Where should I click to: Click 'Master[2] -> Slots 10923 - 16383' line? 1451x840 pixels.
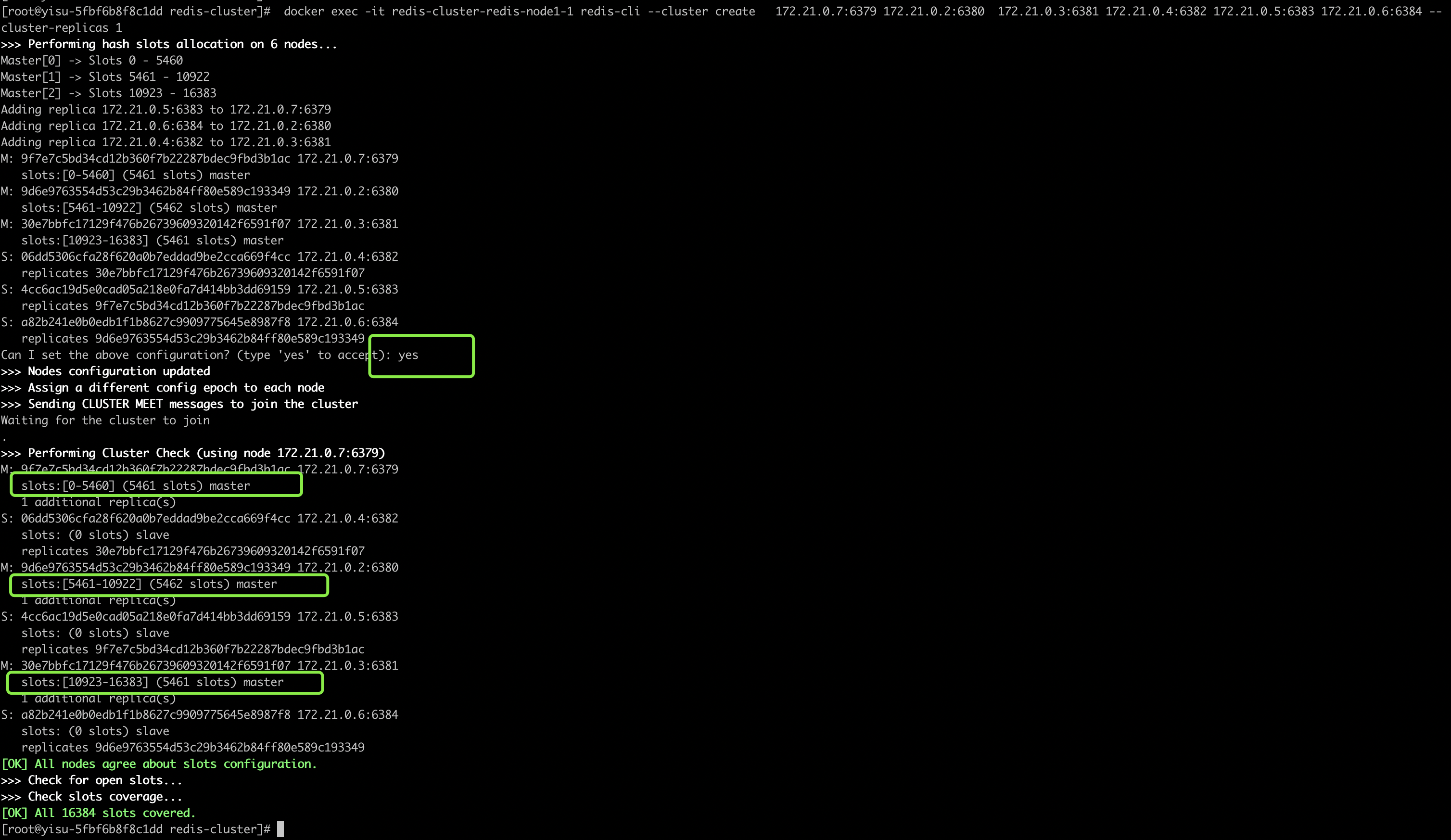point(108,93)
